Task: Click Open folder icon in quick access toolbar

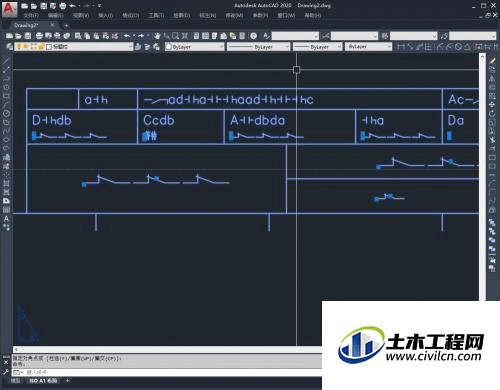Action: coord(34,6)
